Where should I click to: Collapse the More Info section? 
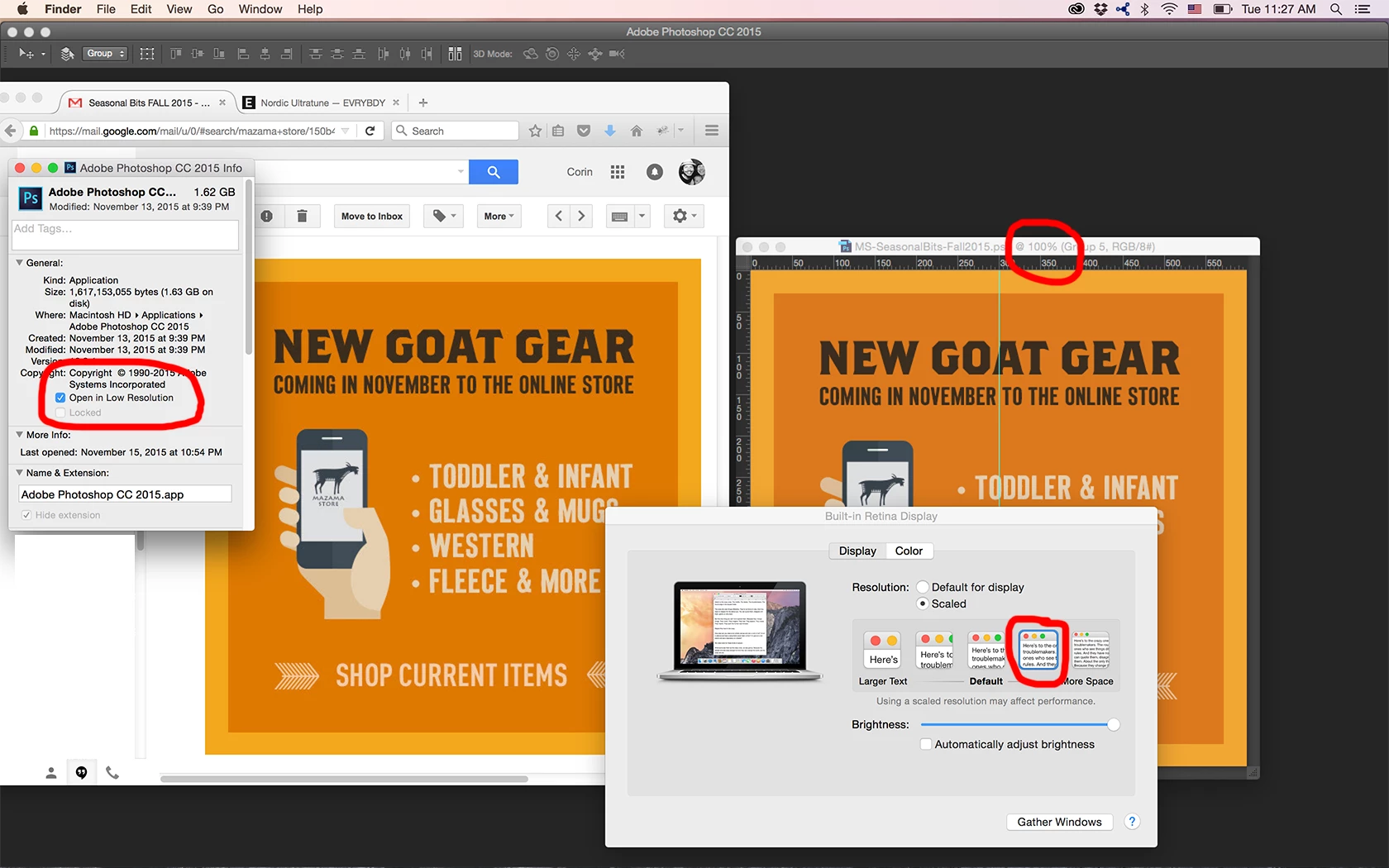click(x=19, y=435)
